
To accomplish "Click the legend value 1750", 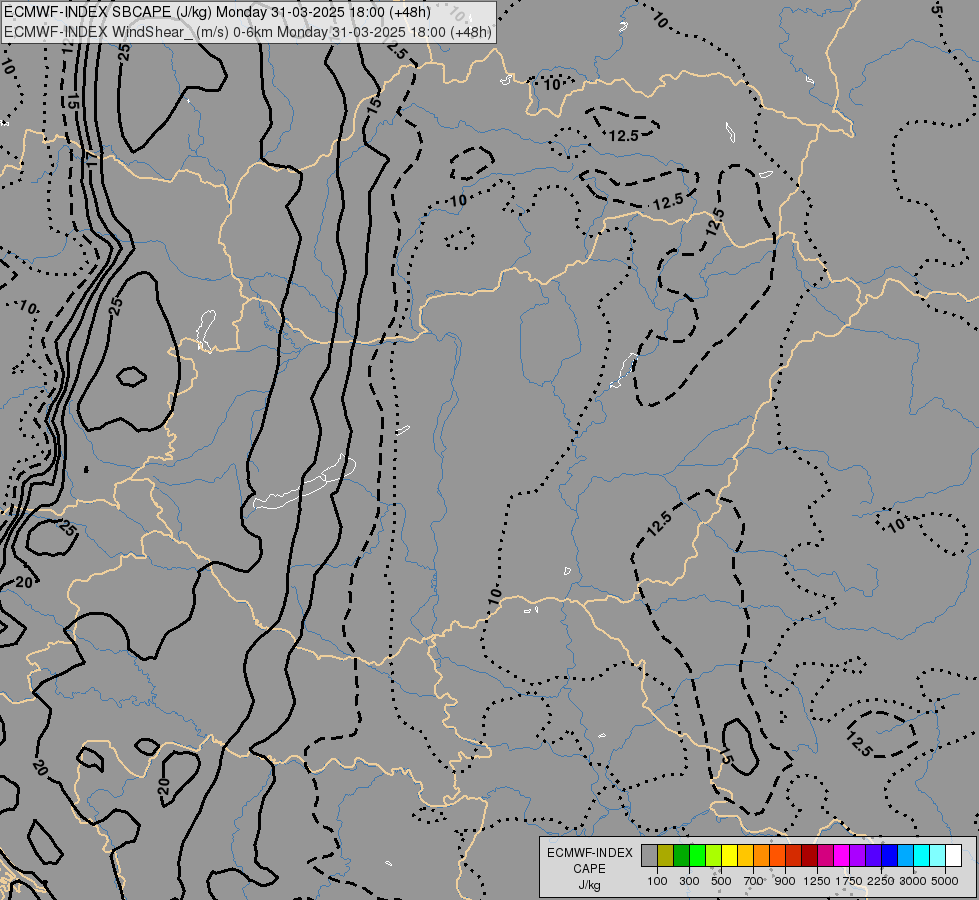I will tap(849, 881).
